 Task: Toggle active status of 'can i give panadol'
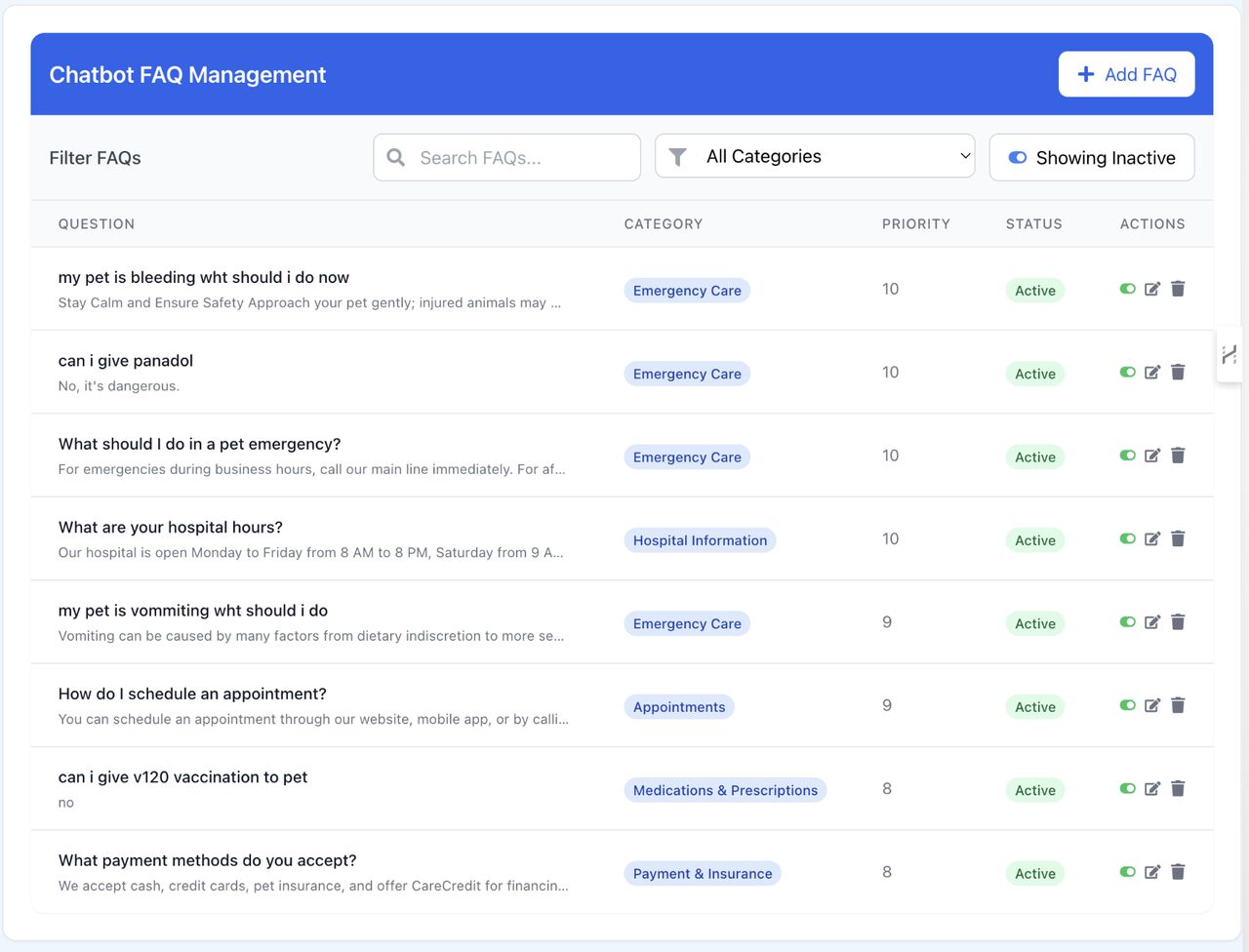[1127, 373]
